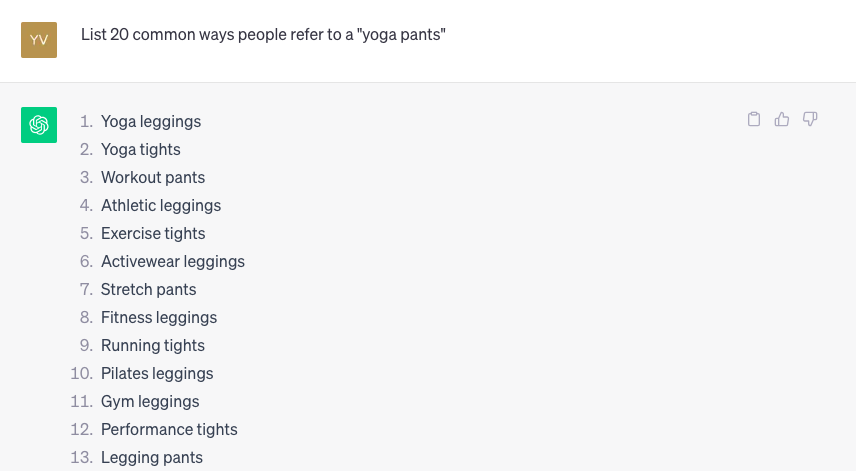The height and width of the screenshot is (471, 856).
Task: Click on "Gym leggings" text
Action: click(150, 402)
